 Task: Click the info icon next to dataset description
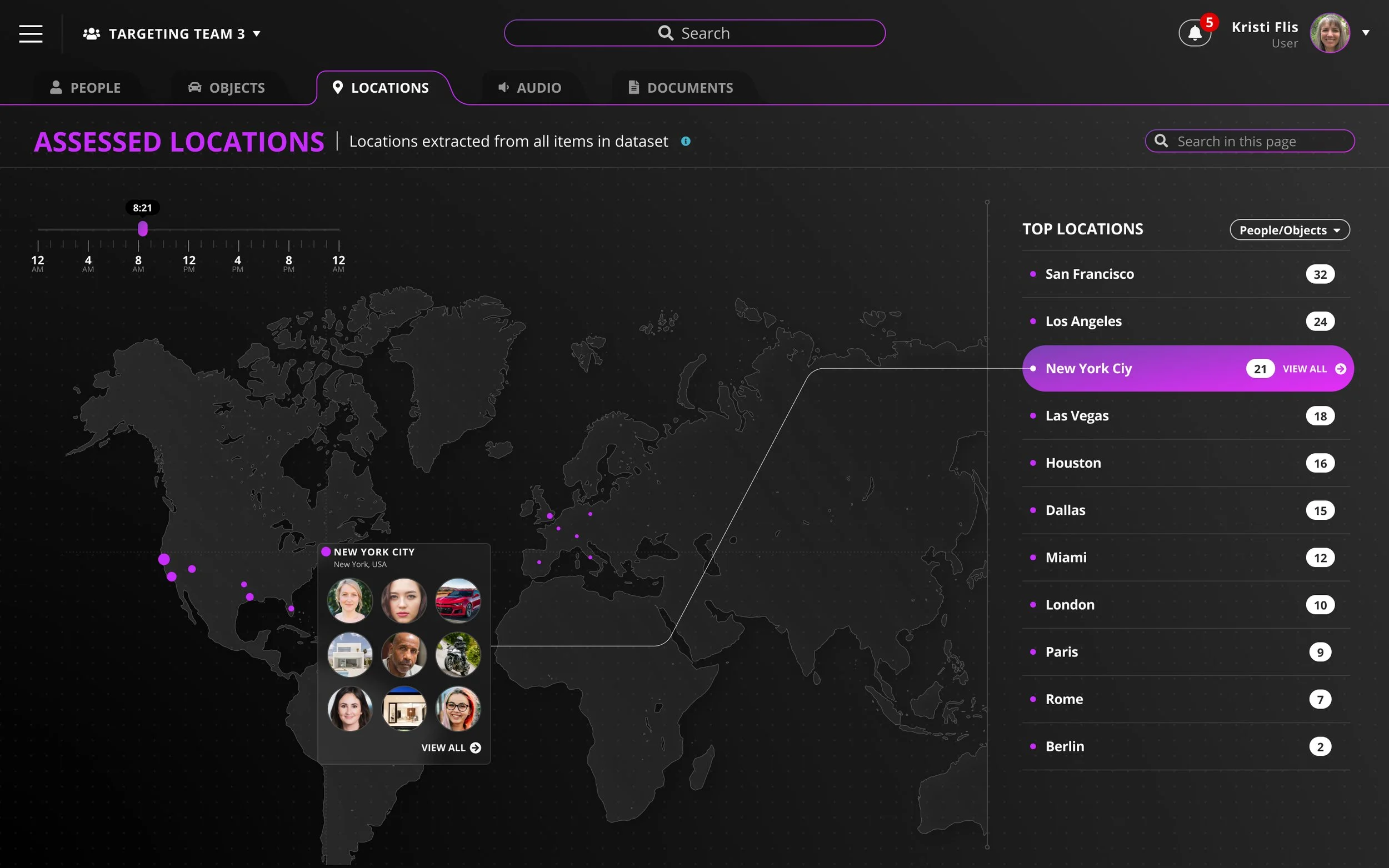tap(686, 141)
